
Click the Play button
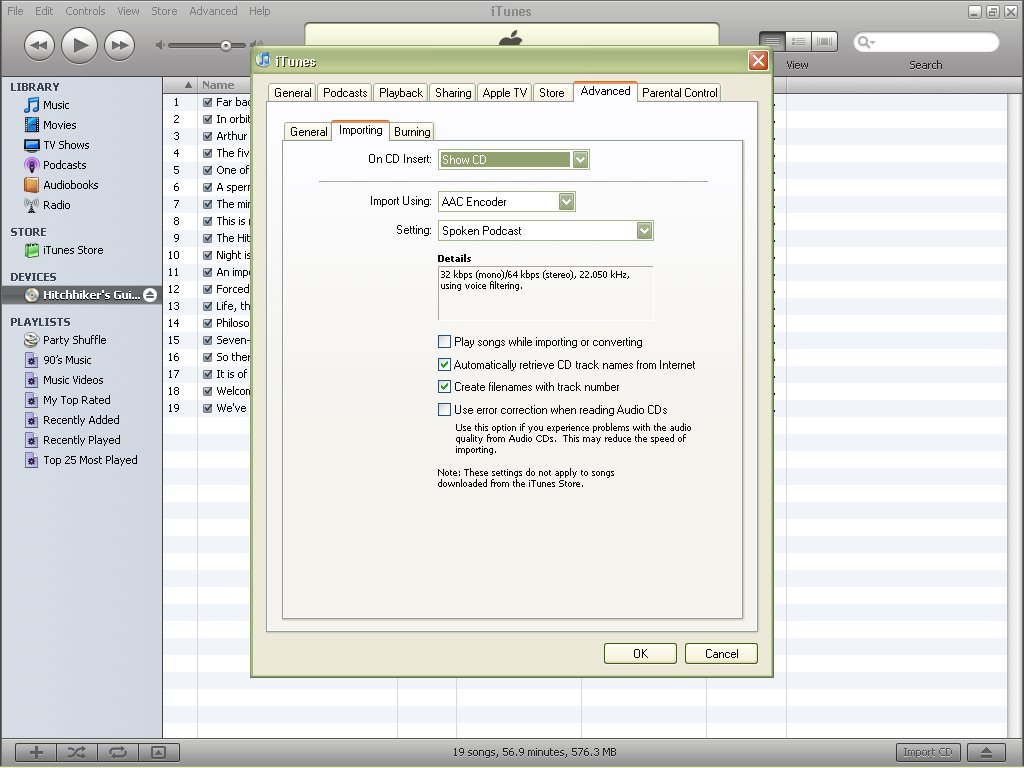[x=80, y=45]
